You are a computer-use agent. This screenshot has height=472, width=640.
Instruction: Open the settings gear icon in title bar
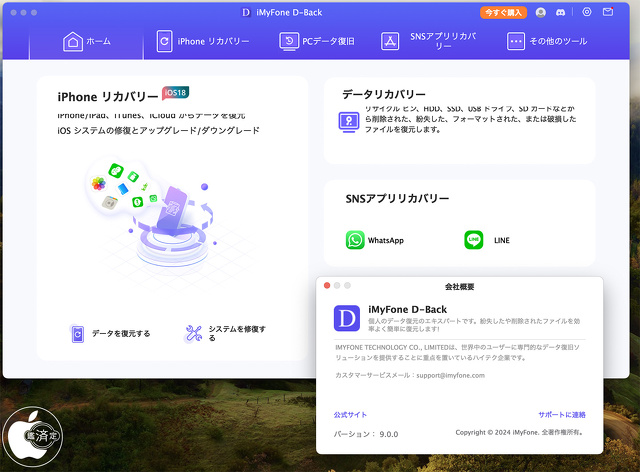(x=587, y=12)
